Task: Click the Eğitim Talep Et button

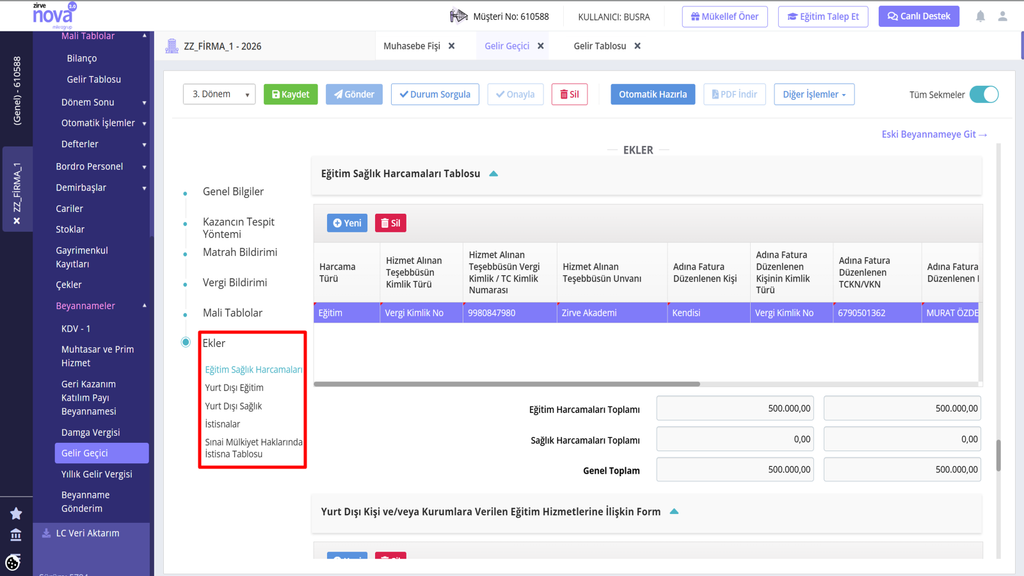Action: (823, 16)
